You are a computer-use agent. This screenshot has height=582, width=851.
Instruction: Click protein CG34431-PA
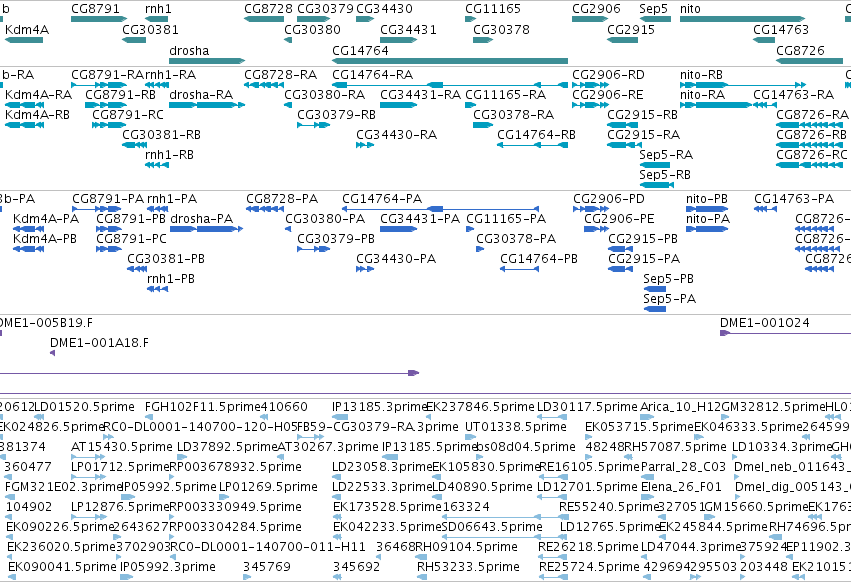(398, 229)
